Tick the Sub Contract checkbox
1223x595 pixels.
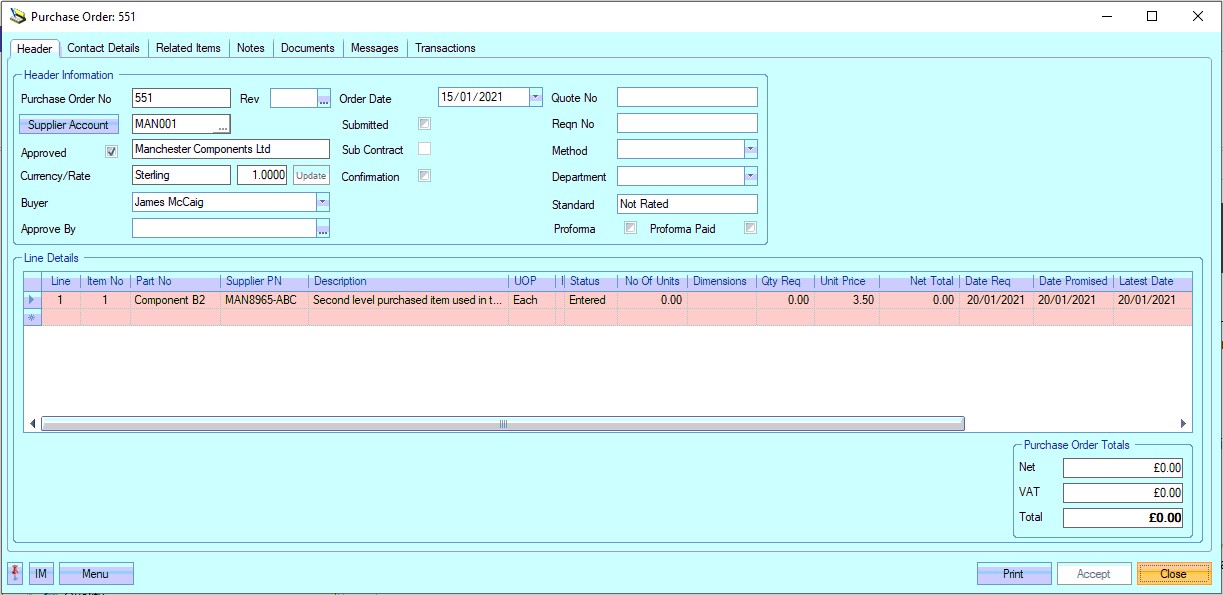424,149
